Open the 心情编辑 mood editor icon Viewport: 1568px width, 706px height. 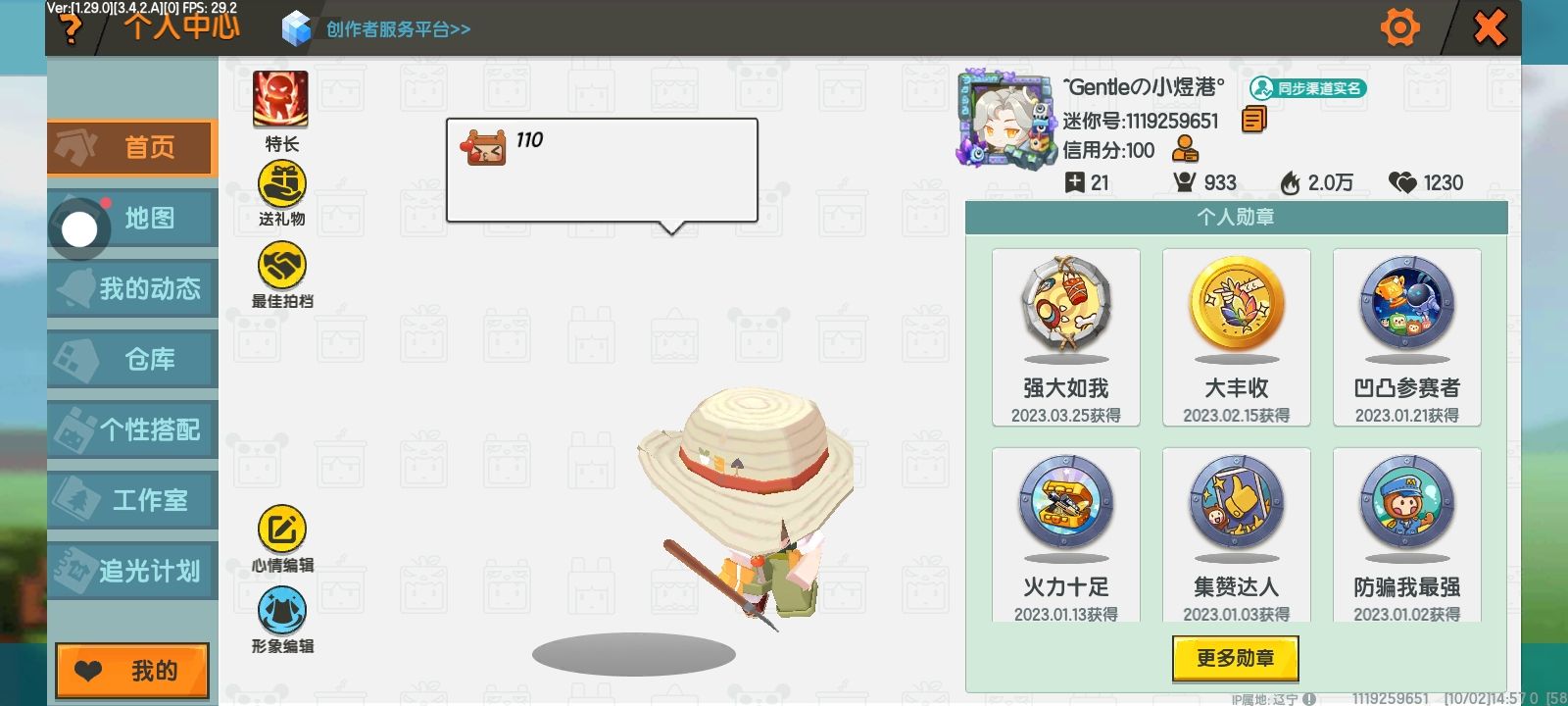(x=281, y=529)
